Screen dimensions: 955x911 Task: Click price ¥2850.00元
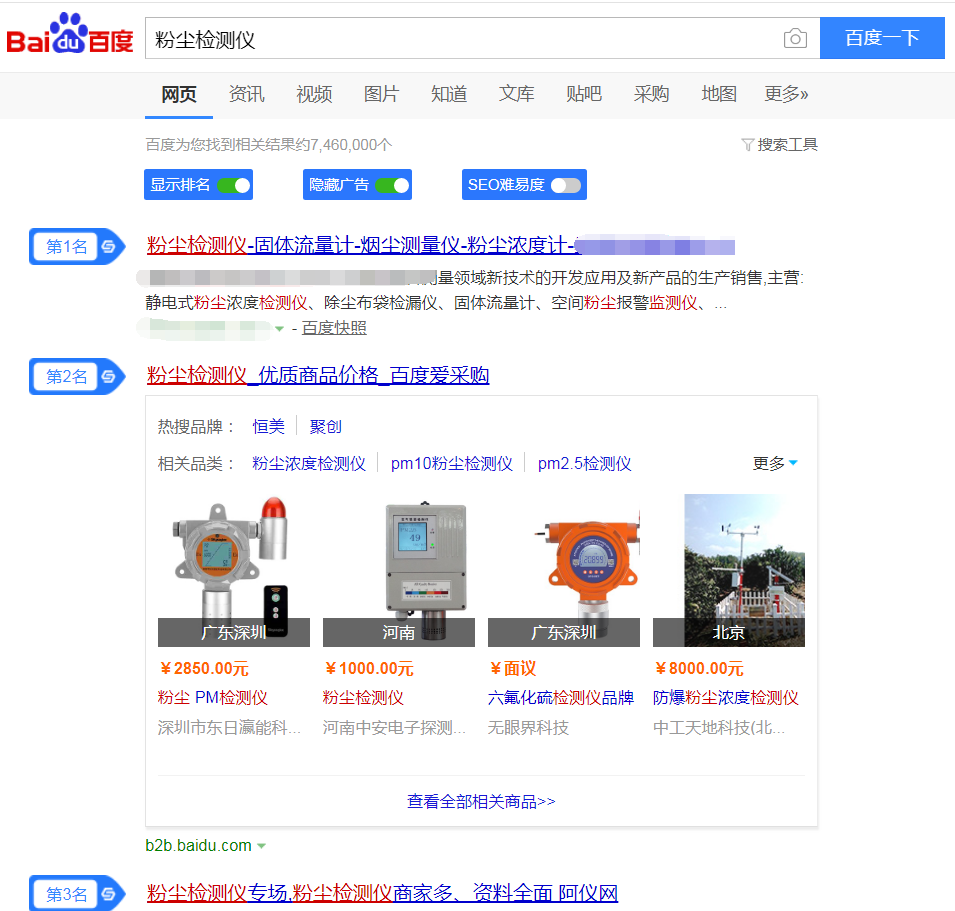coord(204,669)
